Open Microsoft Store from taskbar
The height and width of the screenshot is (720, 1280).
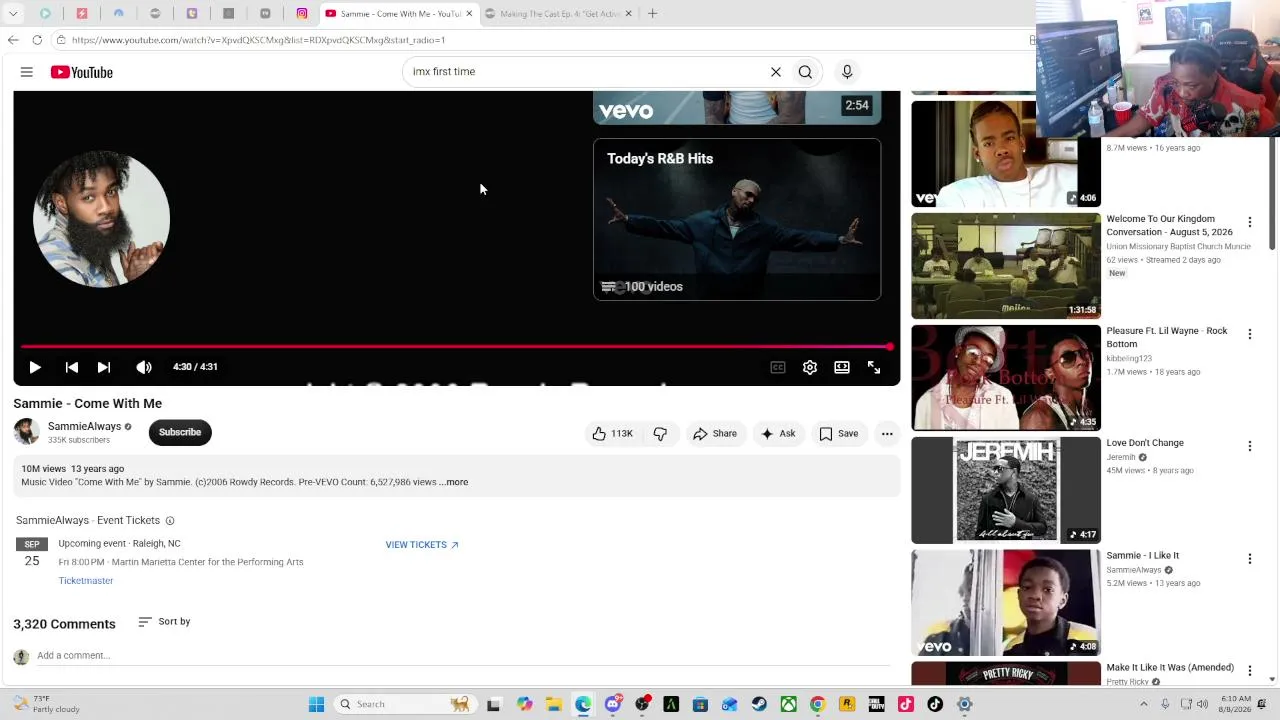pyautogui.click(x=700, y=704)
